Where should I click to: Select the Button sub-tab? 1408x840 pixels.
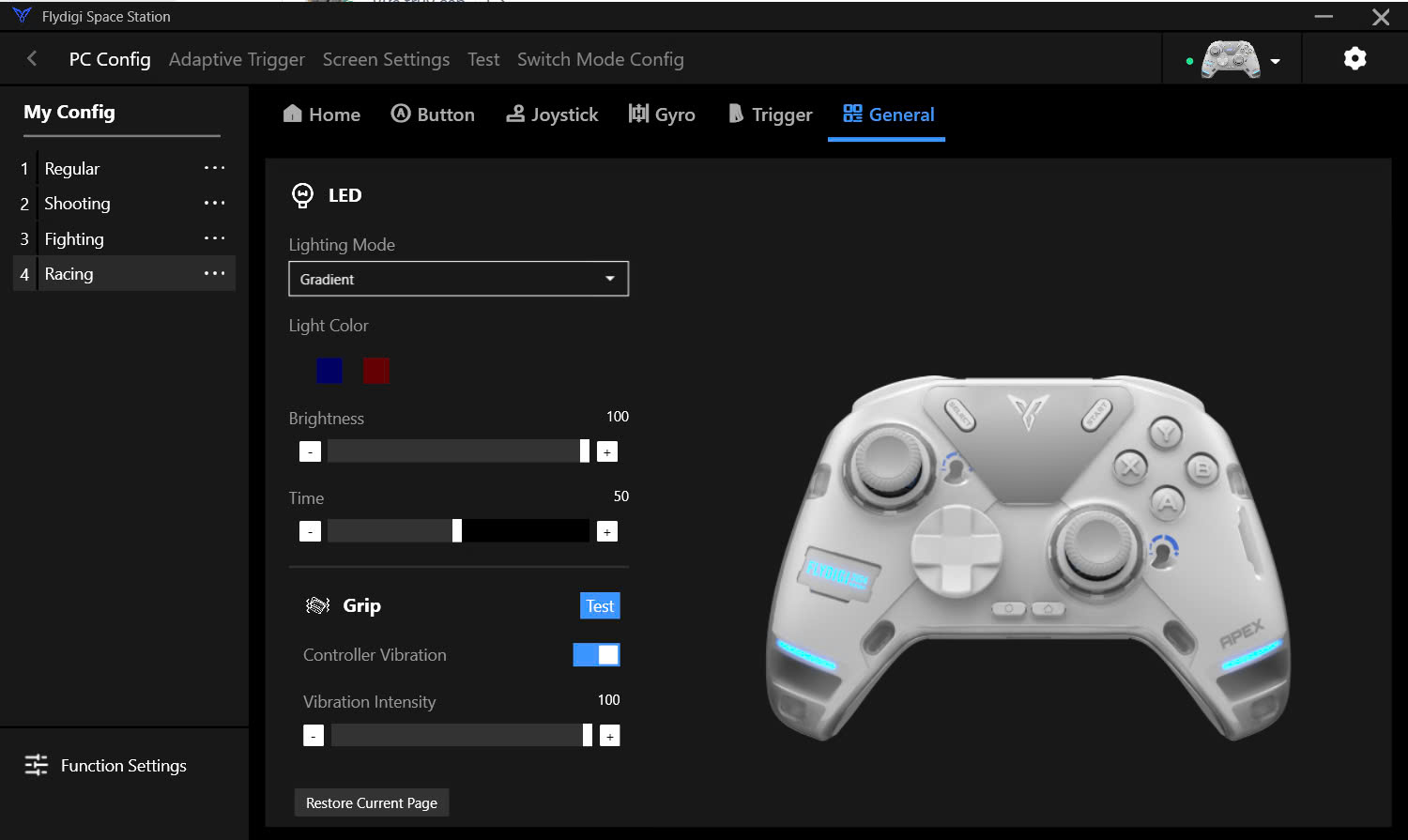(433, 115)
